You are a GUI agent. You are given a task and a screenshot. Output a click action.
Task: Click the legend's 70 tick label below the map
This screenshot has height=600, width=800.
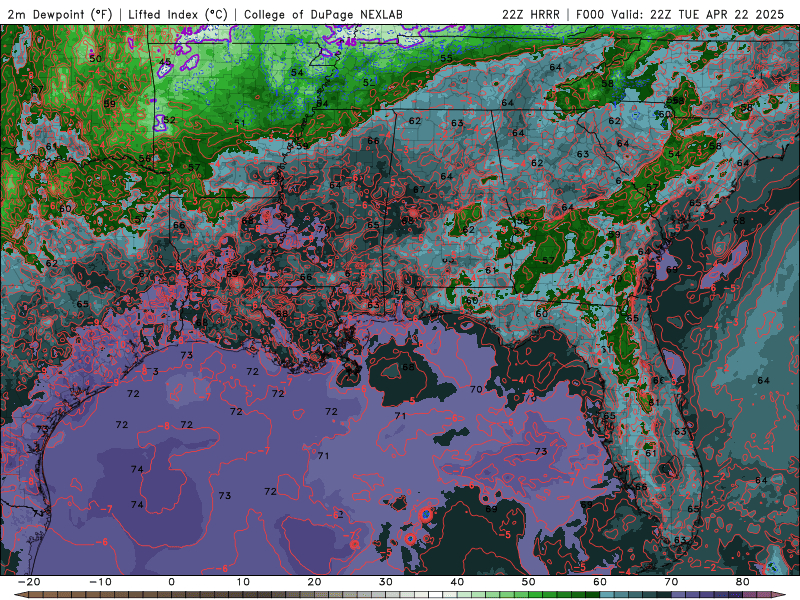pos(671,582)
